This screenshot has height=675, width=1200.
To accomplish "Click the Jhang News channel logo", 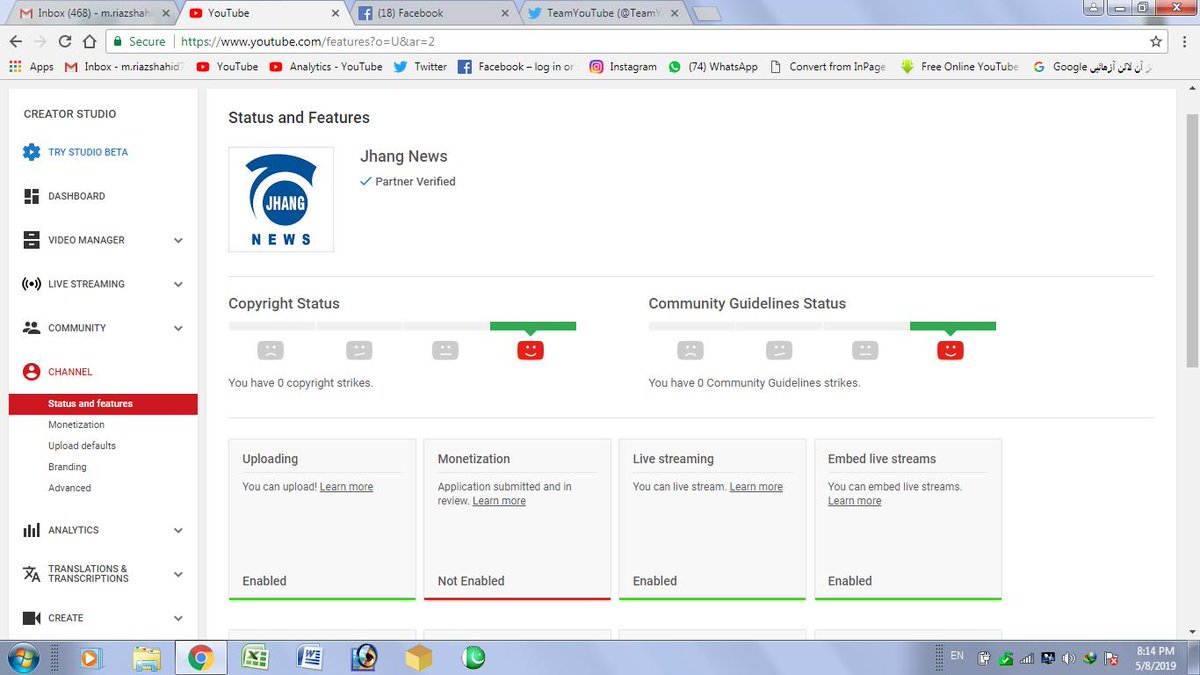I will click(x=281, y=199).
